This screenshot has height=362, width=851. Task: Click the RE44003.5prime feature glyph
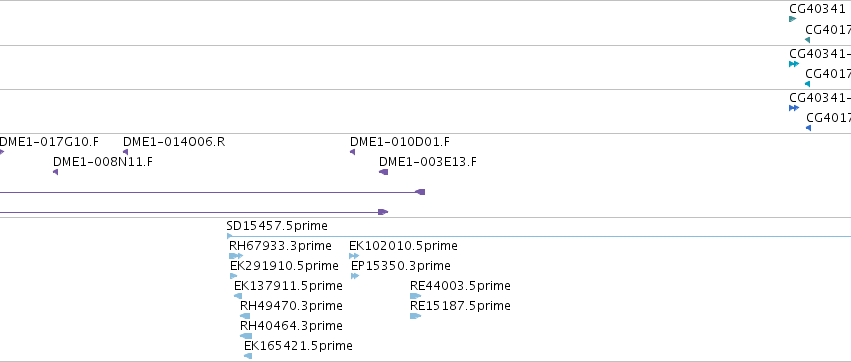[x=415, y=296]
